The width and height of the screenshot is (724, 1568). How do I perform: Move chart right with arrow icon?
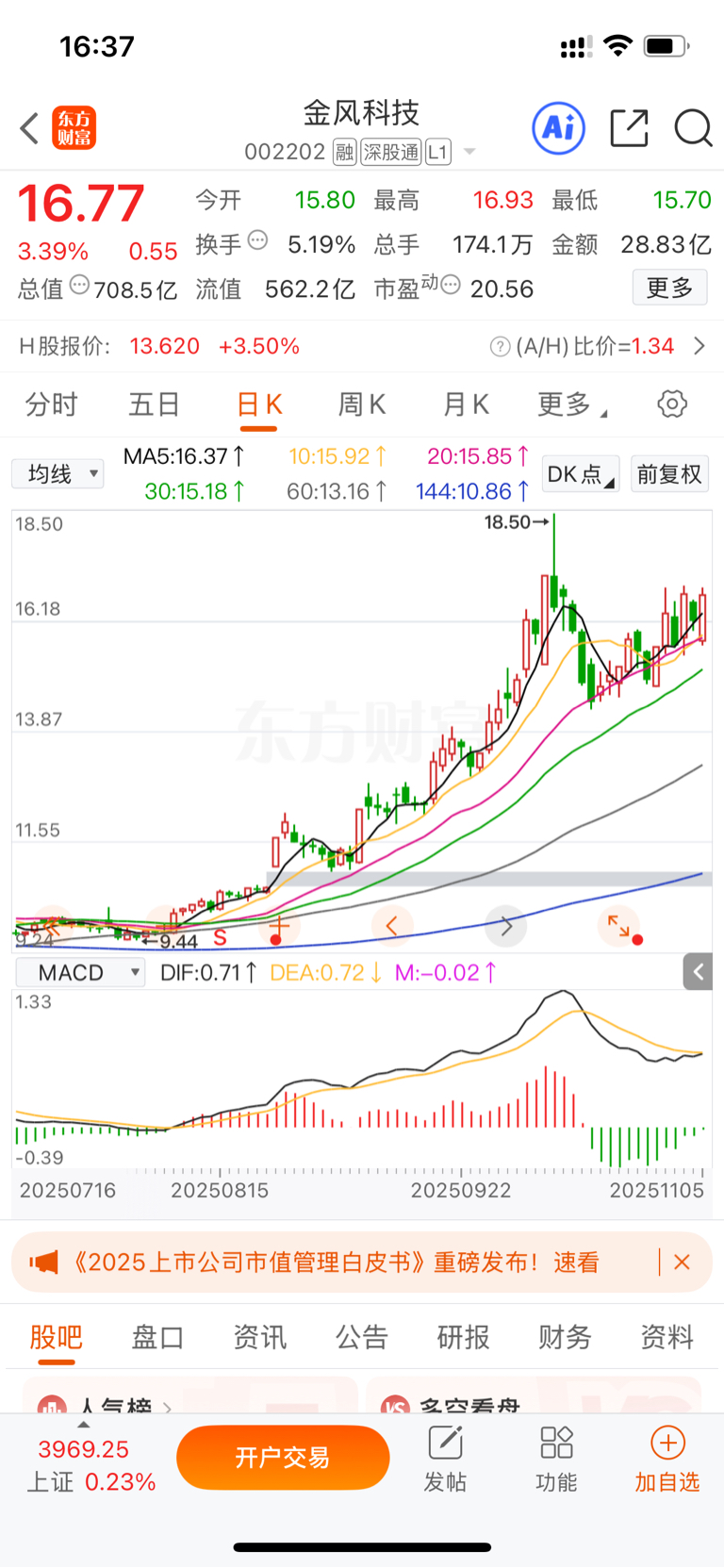pos(505,927)
